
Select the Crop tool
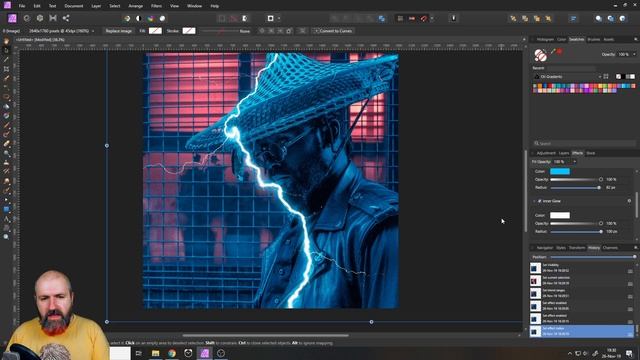pyautogui.click(x=6, y=69)
